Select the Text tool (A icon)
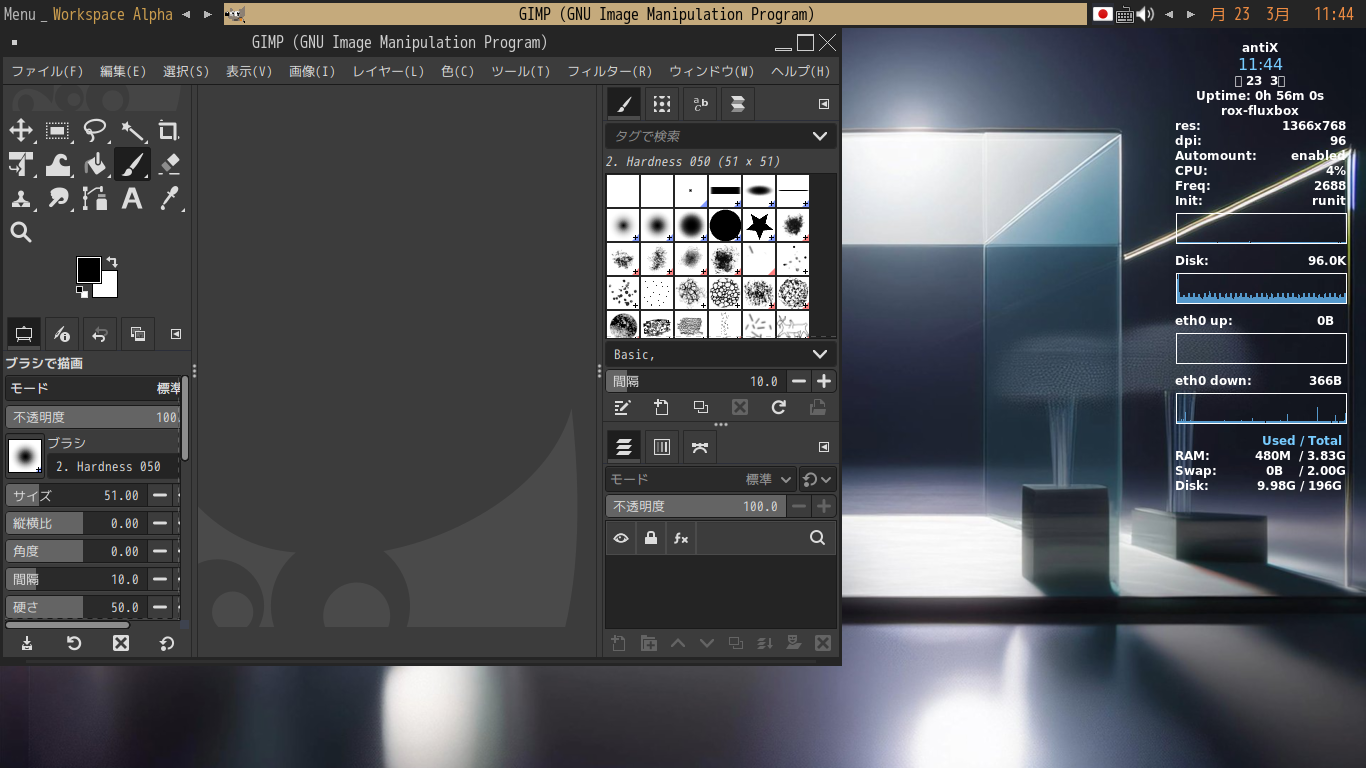 pos(132,199)
